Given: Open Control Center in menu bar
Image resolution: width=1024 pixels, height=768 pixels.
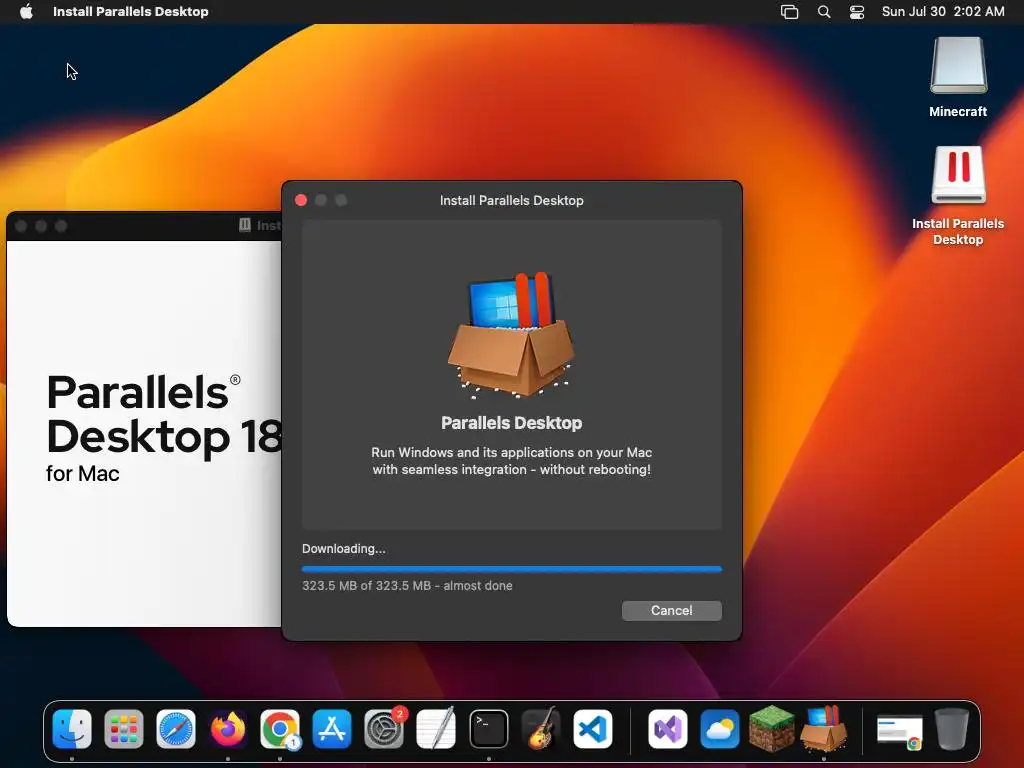Looking at the screenshot, I should point(857,12).
